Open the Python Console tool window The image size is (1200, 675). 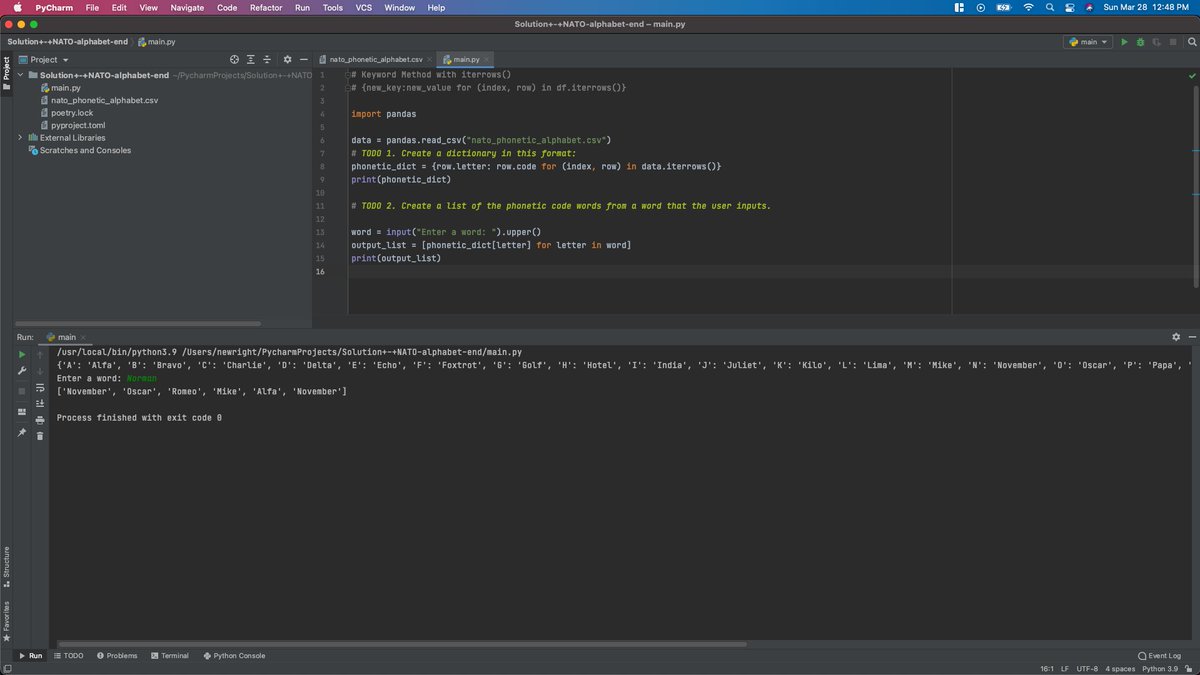click(234, 656)
